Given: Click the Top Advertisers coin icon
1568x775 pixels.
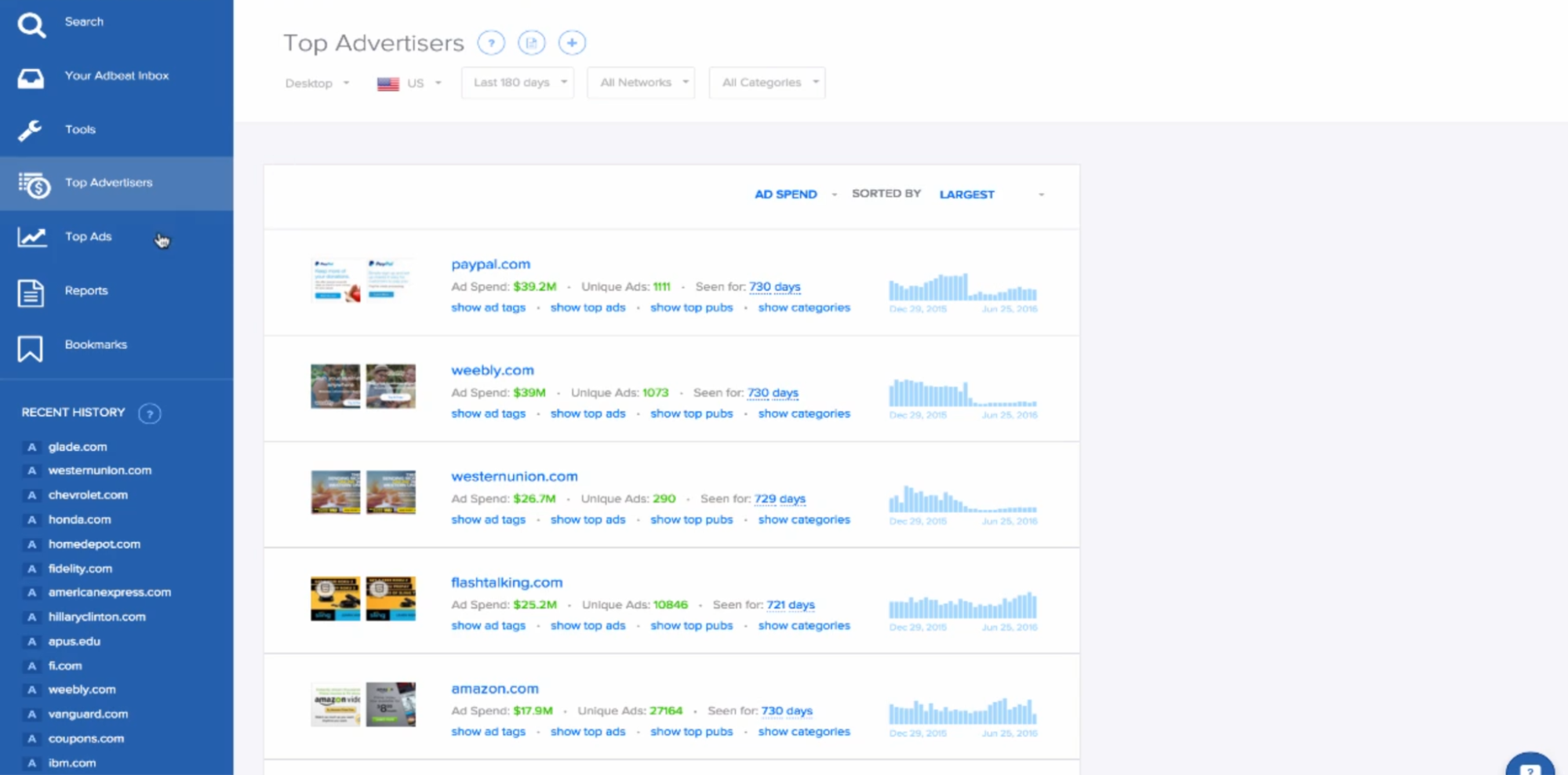Looking at the screenshot, I should click(x=34, y=184).
